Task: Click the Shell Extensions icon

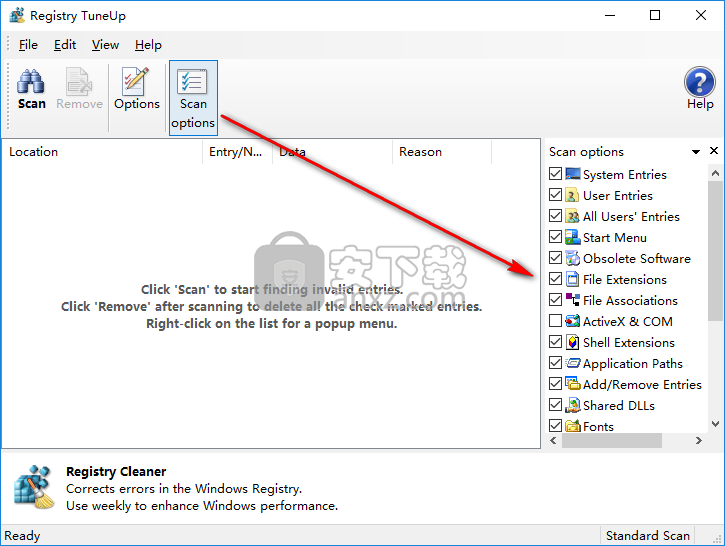Action: (x=572, y=342)
